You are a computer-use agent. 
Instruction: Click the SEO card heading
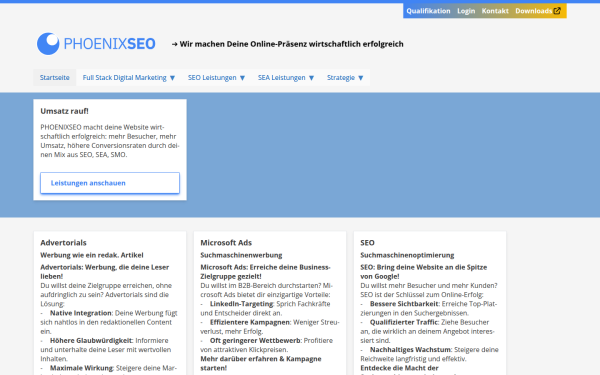[x=367, y=243]
